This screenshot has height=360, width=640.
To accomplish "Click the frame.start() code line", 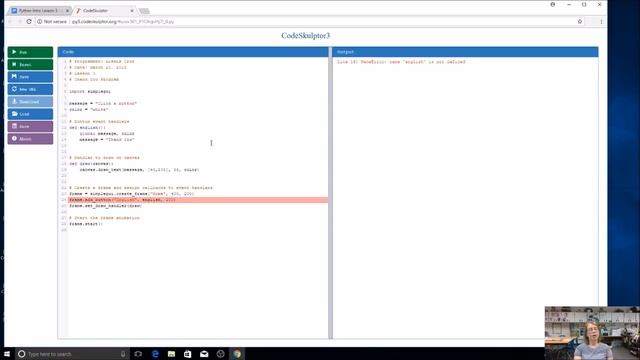I will (x=86, y=224).
